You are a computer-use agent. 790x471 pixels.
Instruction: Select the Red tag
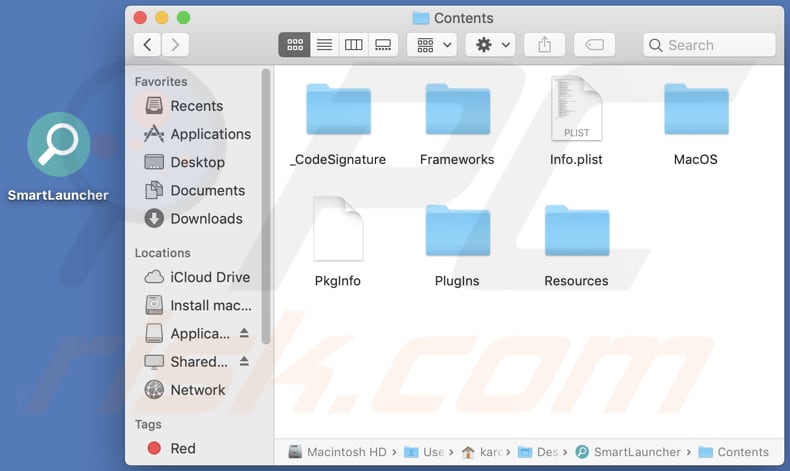(171, 448)
